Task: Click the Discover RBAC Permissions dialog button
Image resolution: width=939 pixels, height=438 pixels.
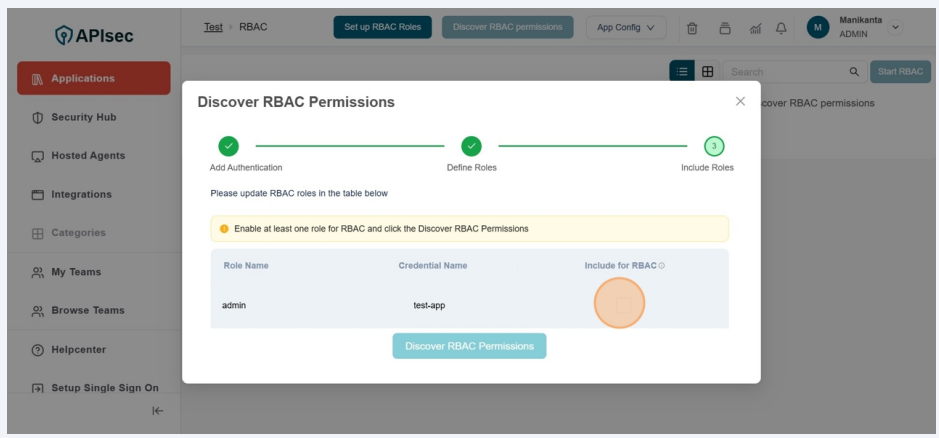Action: 469,346
